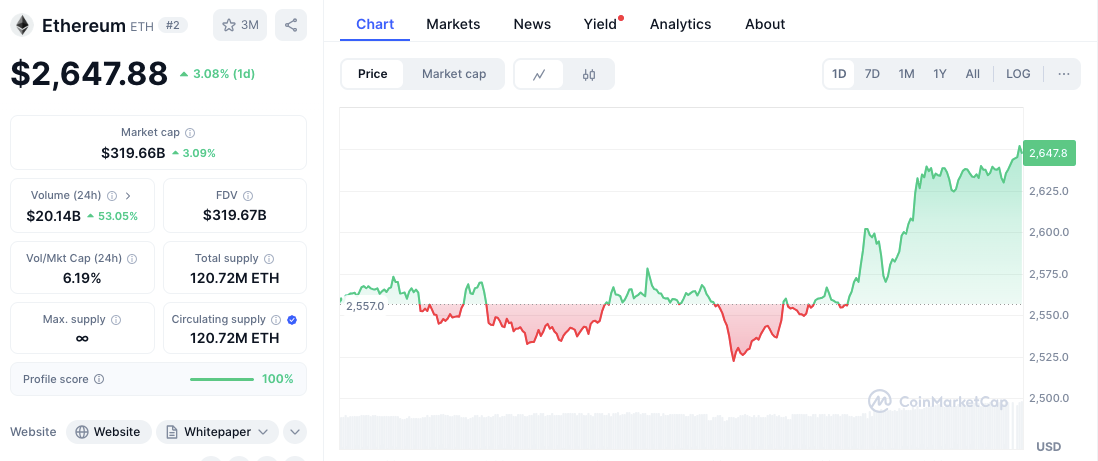
Task: Click the Website link button
Action: coord(109,432)
